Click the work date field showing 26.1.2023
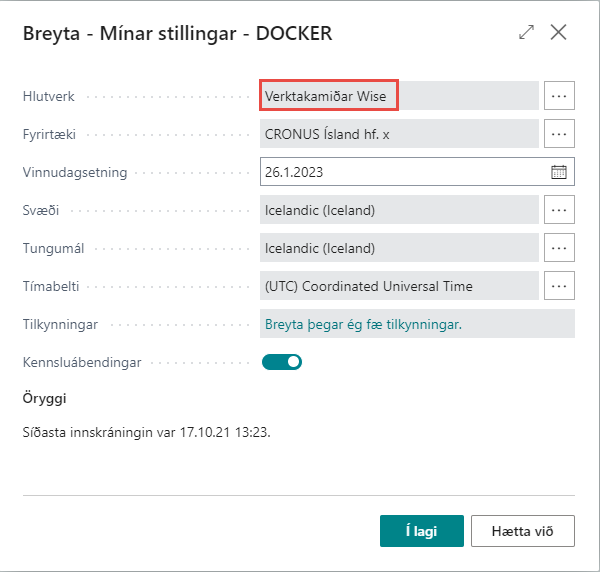Image resolution: width=600 pixels, height=572 pixels. 400,172
